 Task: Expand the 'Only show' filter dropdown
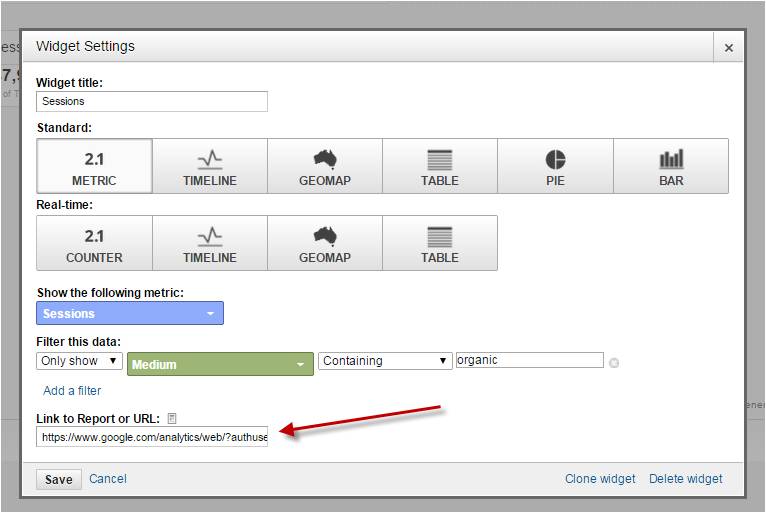pyautogui.click(x=80, y=361)
